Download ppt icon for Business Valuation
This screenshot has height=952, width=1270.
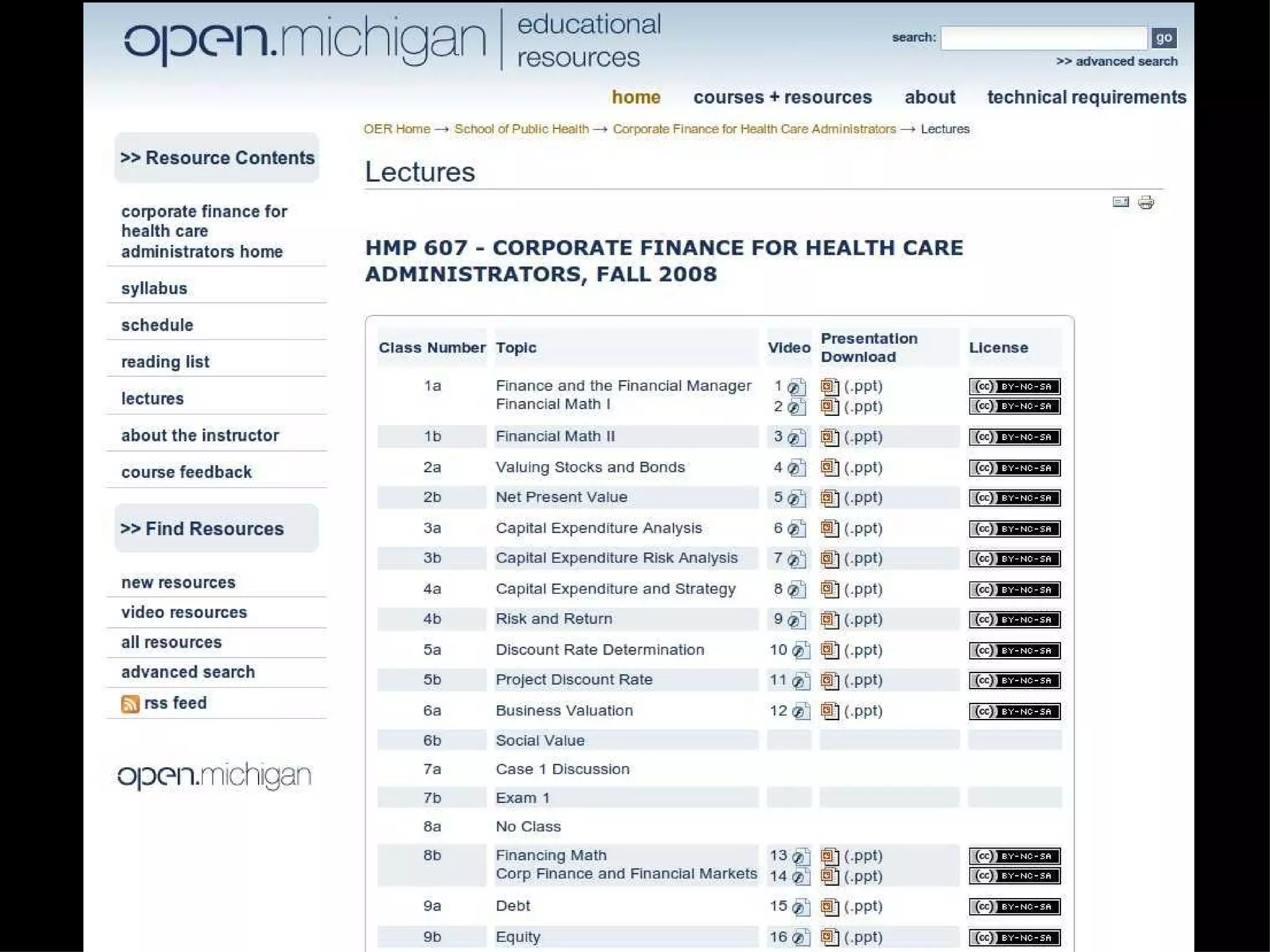pyautogui.click(x=829, y=712)
